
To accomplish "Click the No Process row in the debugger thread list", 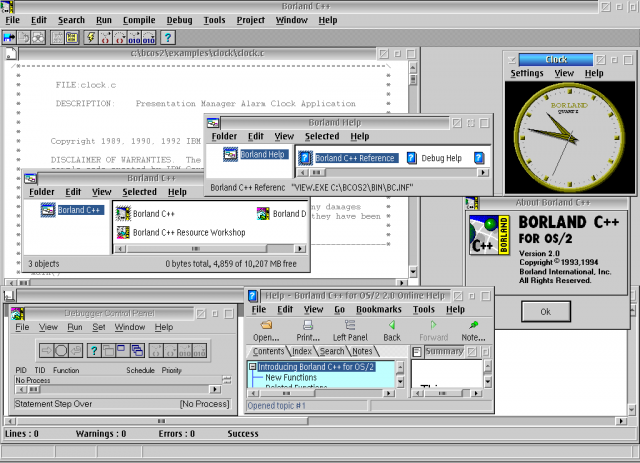I will pos(118,380).
